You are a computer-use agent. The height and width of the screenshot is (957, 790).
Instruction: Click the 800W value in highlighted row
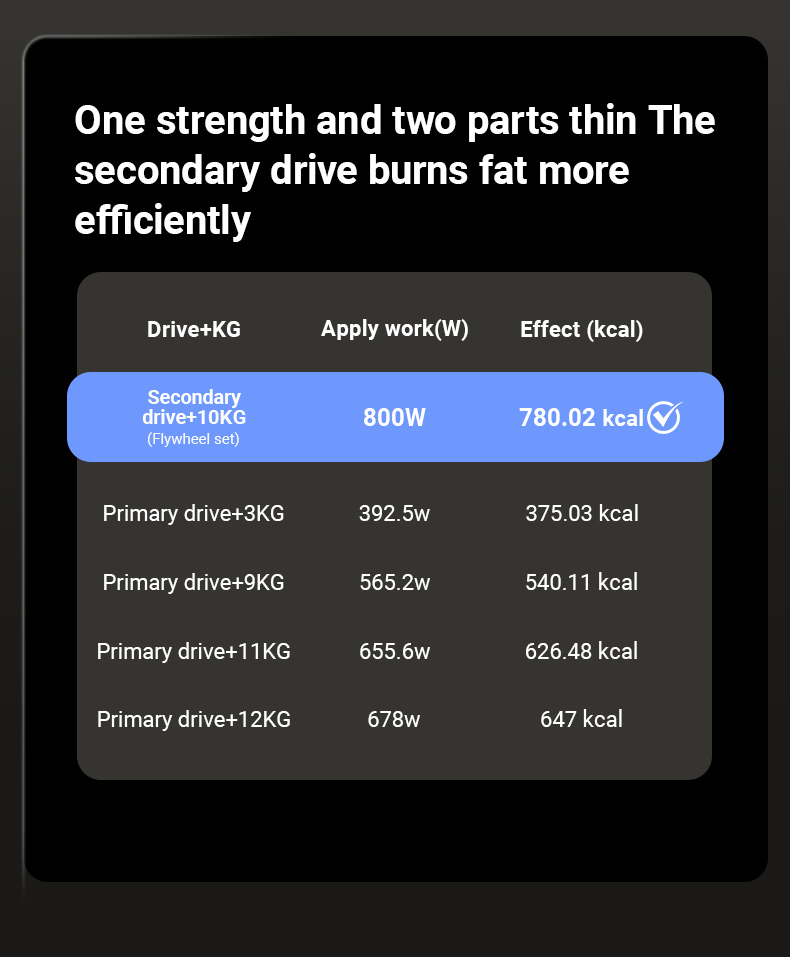pos(394,417)
